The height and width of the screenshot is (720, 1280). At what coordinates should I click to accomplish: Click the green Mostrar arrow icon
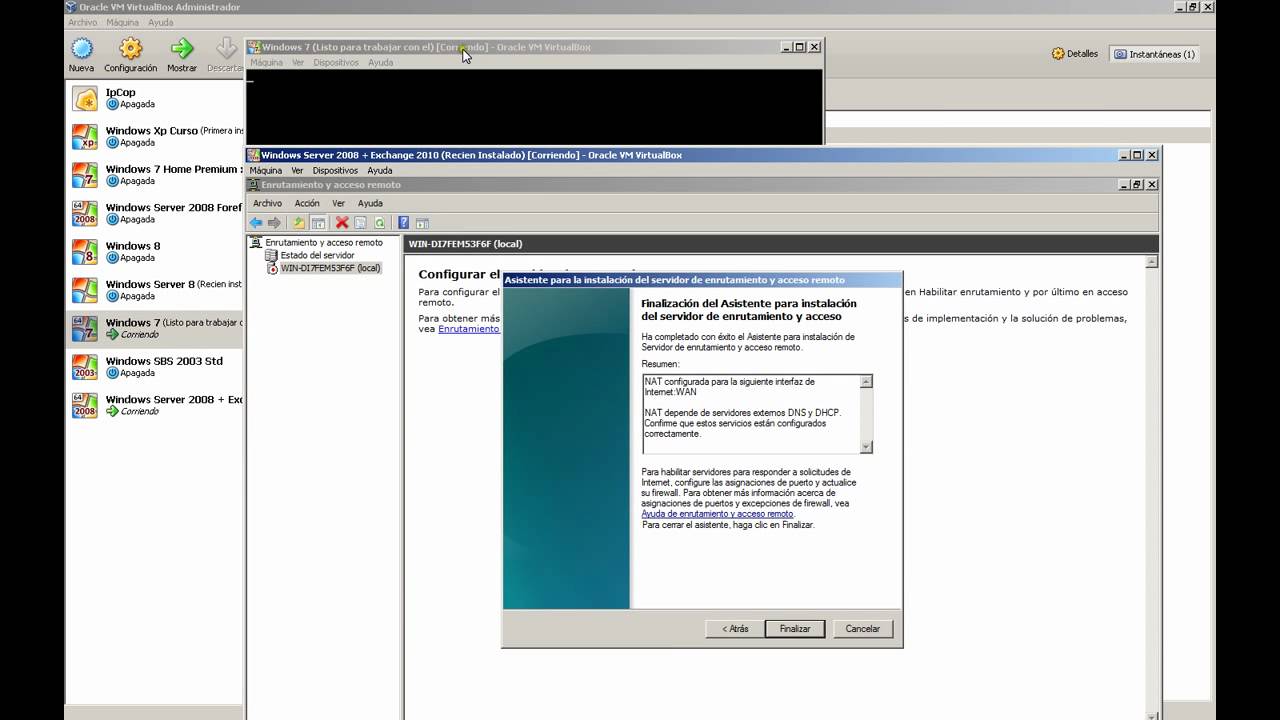[182, 48]
